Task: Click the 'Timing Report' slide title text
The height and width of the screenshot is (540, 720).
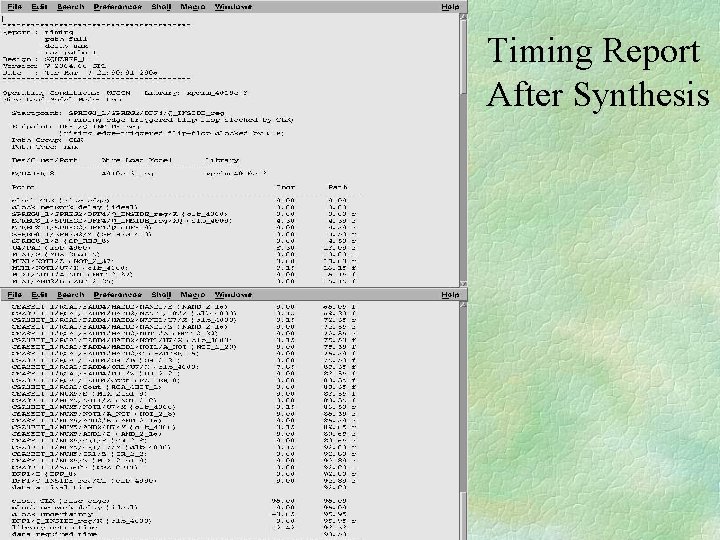Action: [x=593, y=51]
